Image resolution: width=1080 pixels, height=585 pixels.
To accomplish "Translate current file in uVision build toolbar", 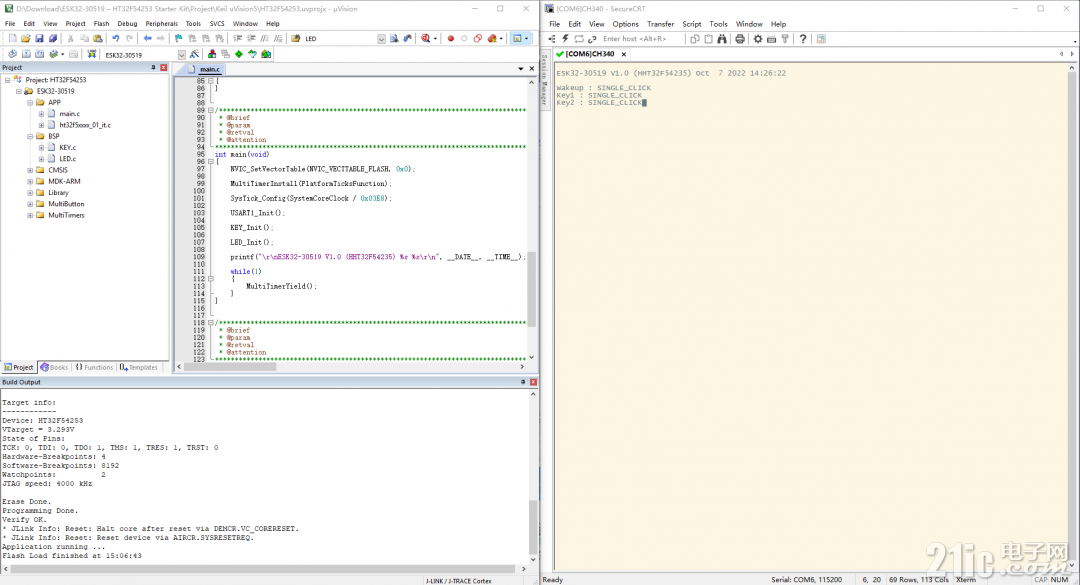I will [x=12, y=54].
